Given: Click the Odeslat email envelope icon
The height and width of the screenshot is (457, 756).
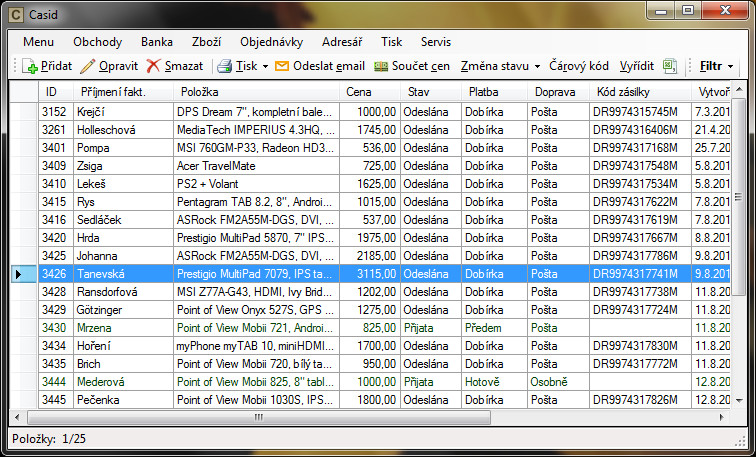Looking at the screenshot, I should (x=282, y=66).
